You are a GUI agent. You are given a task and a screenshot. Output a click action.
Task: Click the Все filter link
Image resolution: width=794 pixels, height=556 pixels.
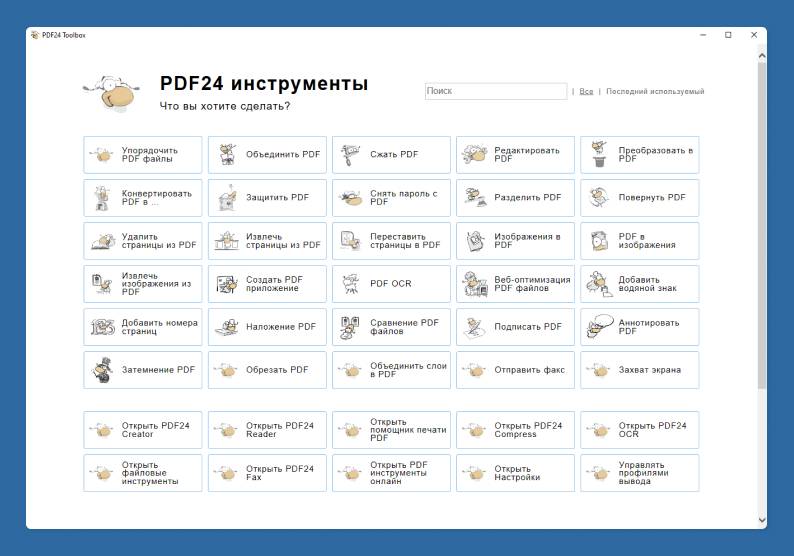[x=586, y=92]
